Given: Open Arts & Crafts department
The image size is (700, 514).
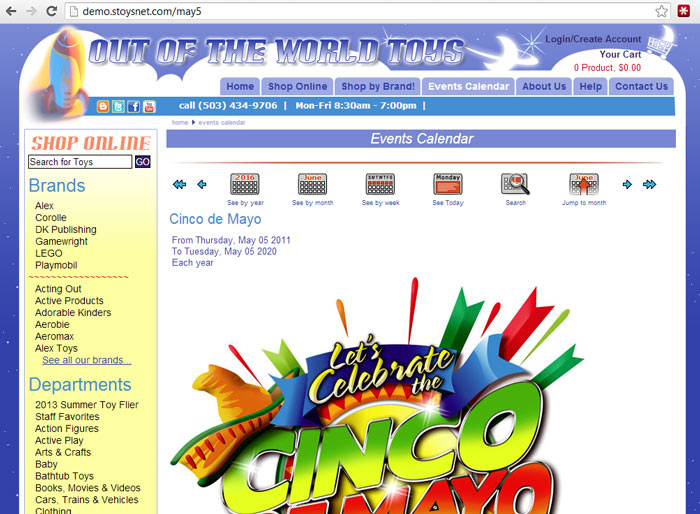Looking at the screenshot, I should [63, 452].
